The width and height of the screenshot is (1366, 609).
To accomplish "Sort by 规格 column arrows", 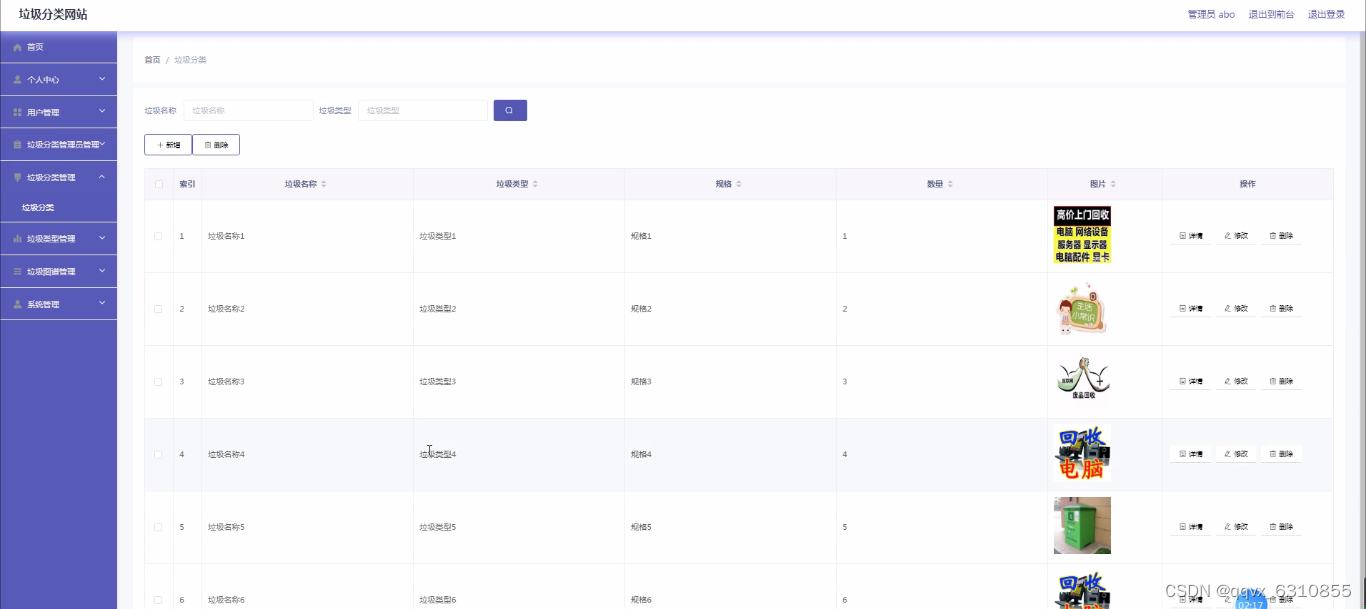I will (x=738, y=184).
